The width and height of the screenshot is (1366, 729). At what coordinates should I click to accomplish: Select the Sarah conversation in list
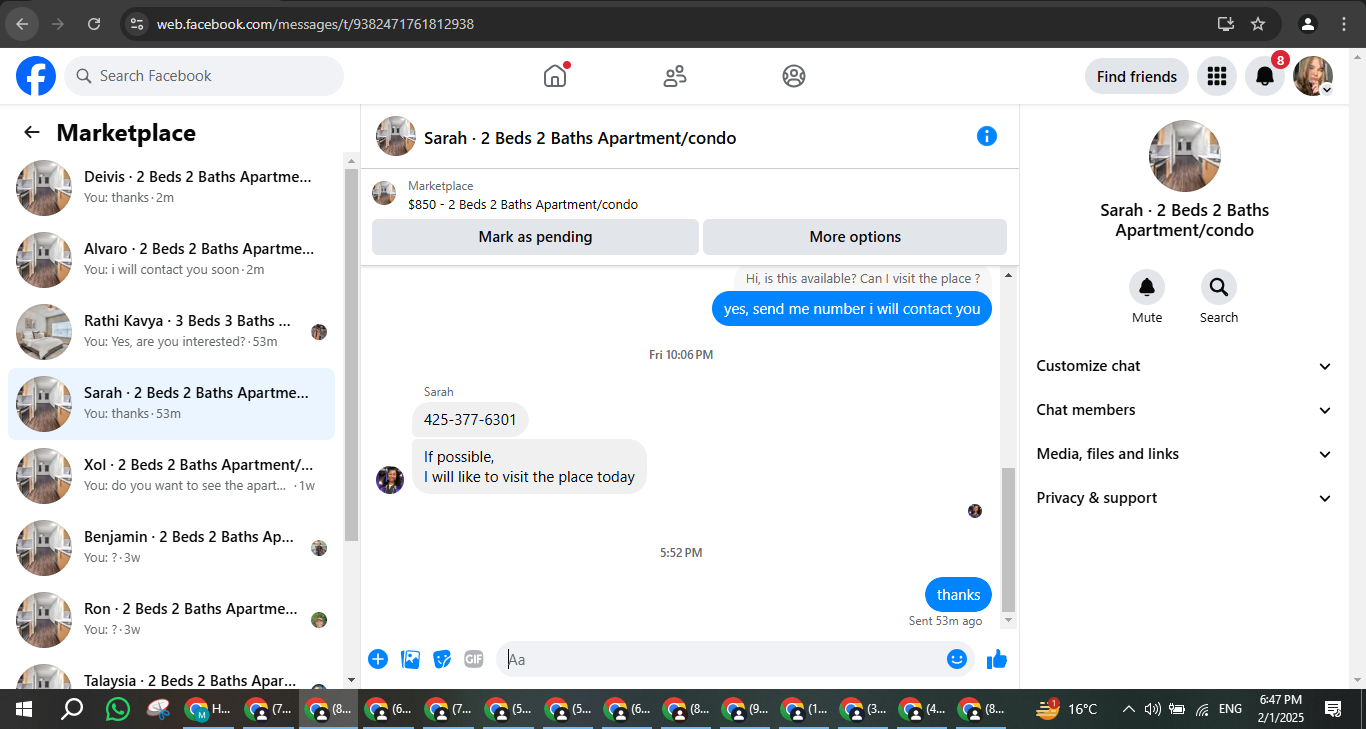(172, 403)
